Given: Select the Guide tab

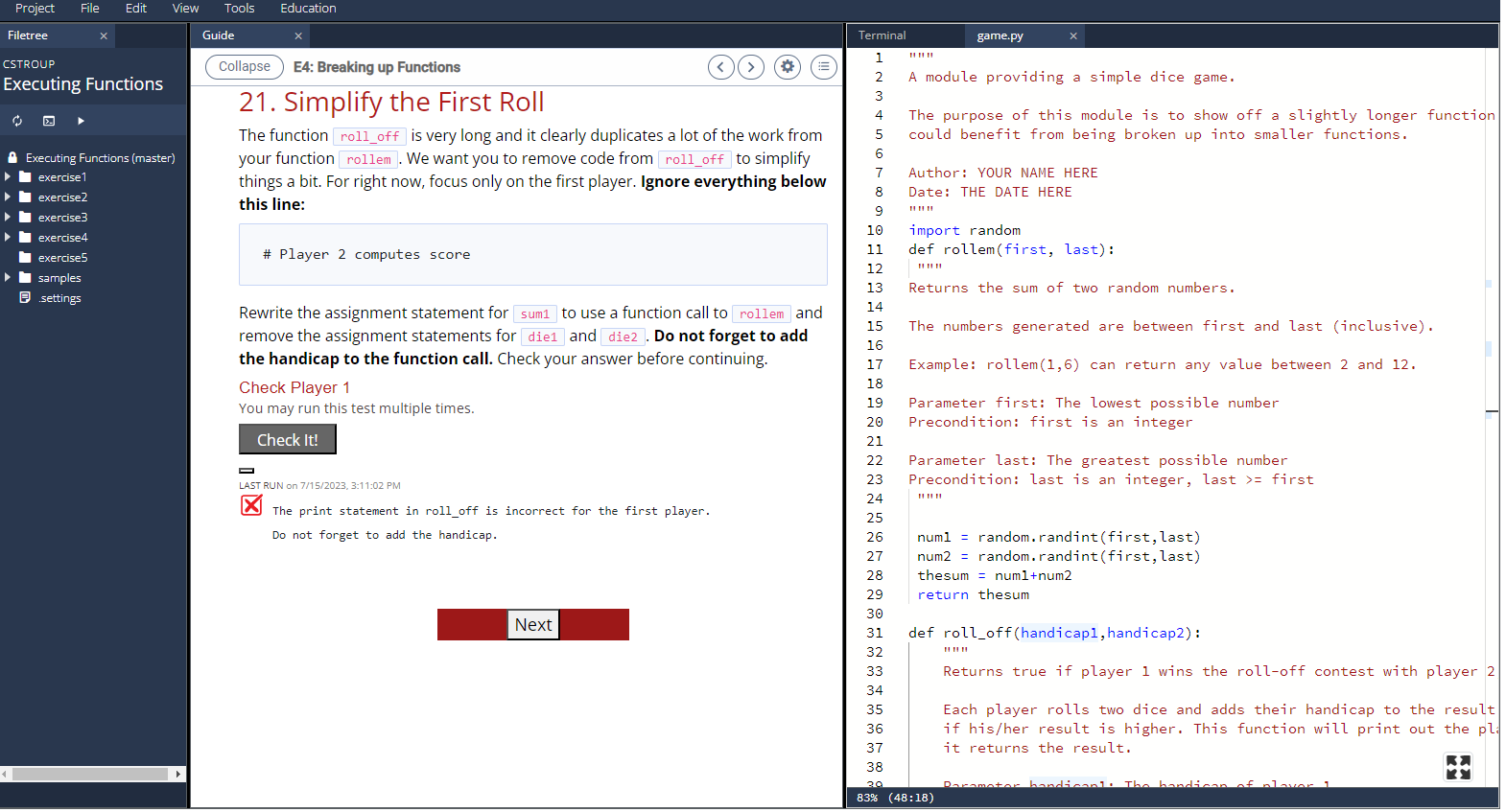Looking at the screenshot, I should point(218,35).
